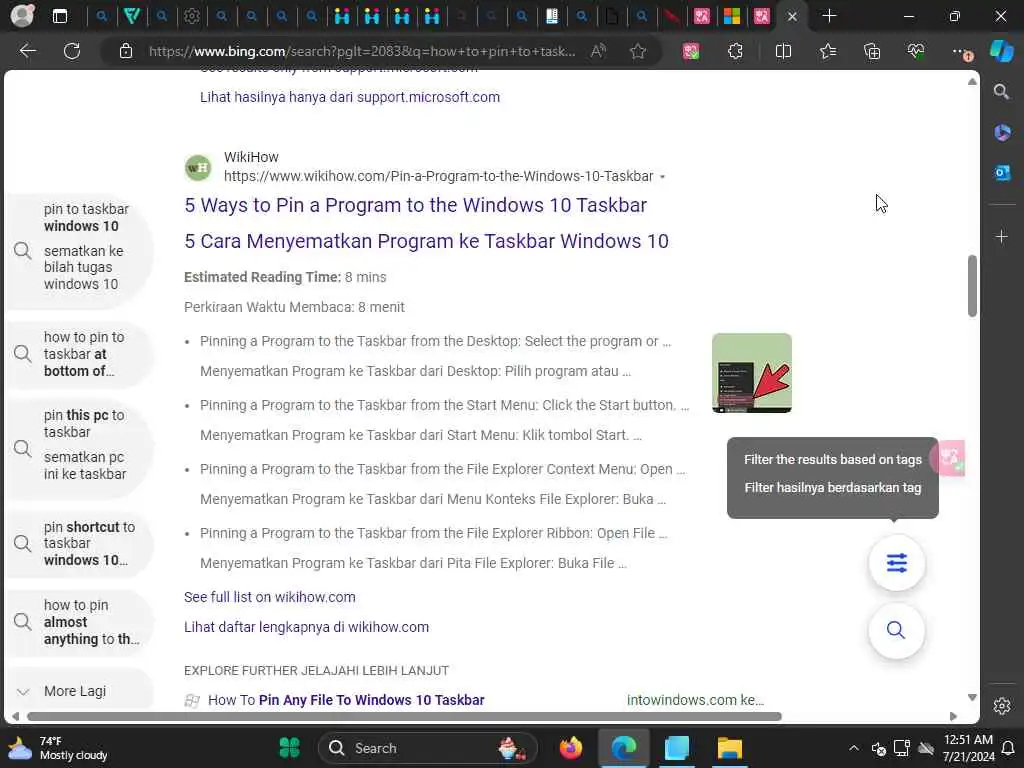Open sidebar settings gear
The image size is (1024, 768).
1002,705
